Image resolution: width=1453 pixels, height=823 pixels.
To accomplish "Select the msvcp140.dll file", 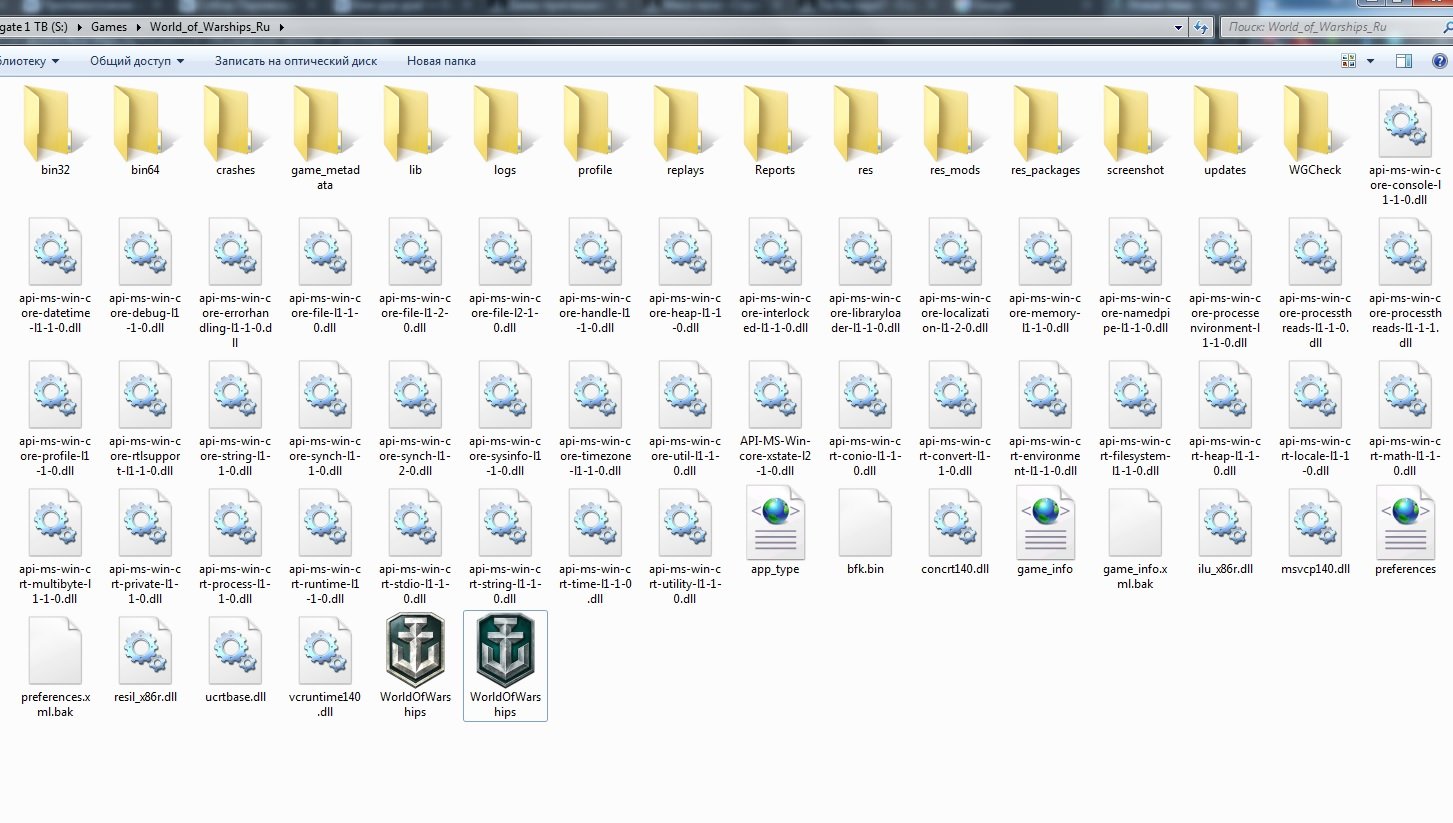I will 1316,531.
